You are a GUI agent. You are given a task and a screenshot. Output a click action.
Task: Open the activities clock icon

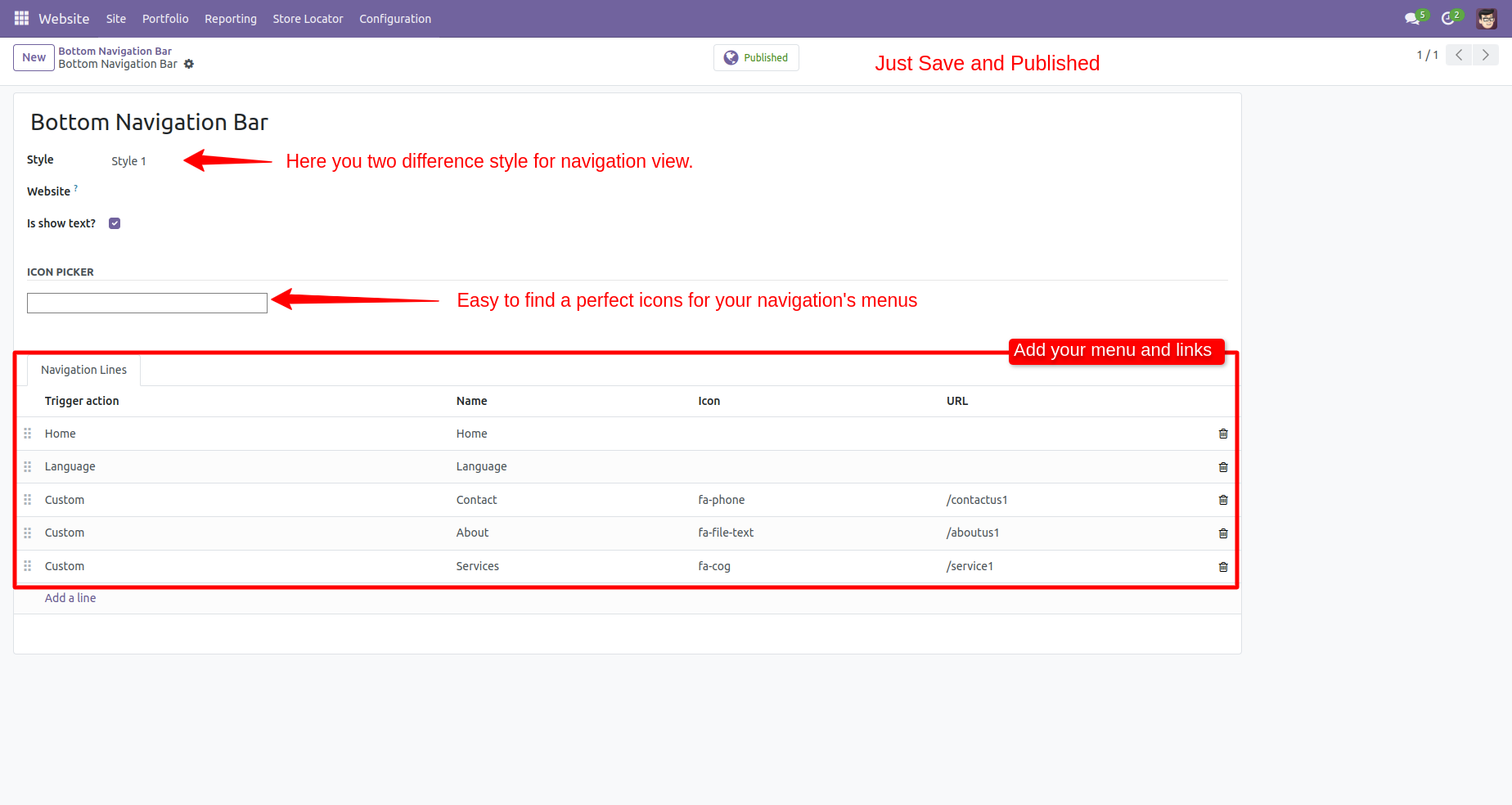(x=1448, y=18)
